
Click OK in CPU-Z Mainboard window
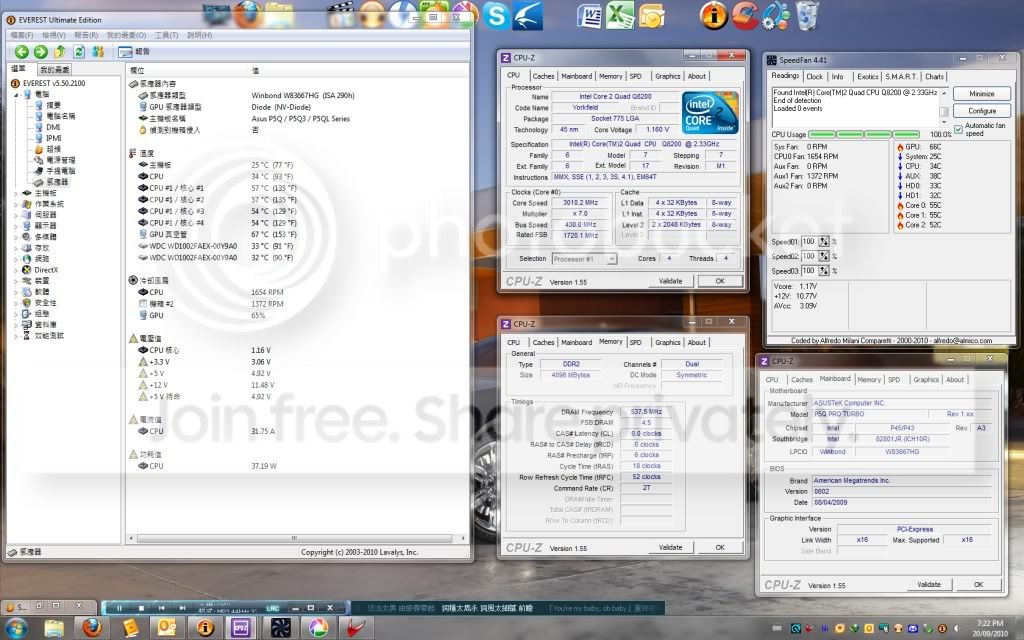978,585
